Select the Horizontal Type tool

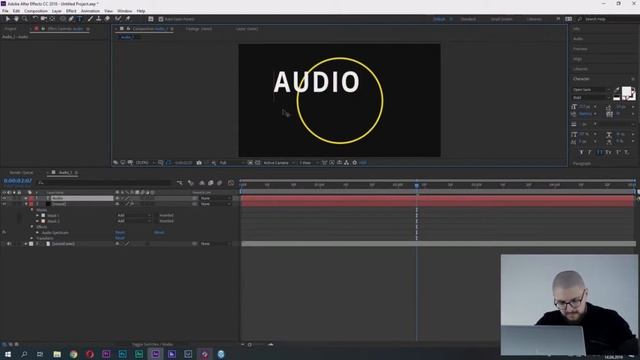point(80,19)
